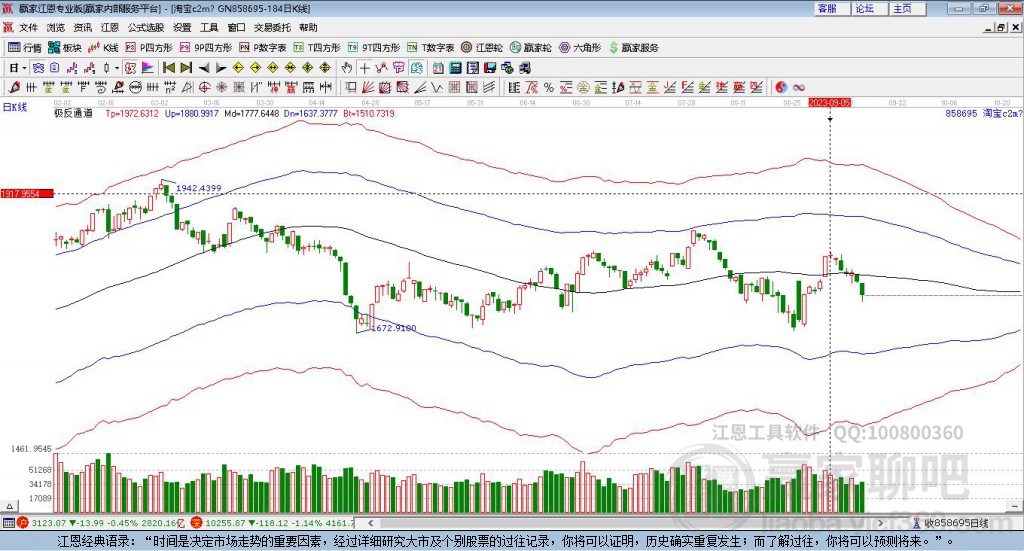Select the n² drawing tool
The height and width of the screenshot is (551, 1024).
(170, 87)
